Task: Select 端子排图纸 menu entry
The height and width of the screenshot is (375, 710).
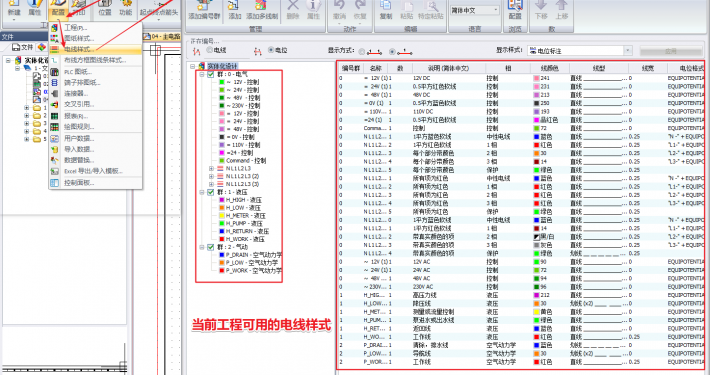Action: 96,83
